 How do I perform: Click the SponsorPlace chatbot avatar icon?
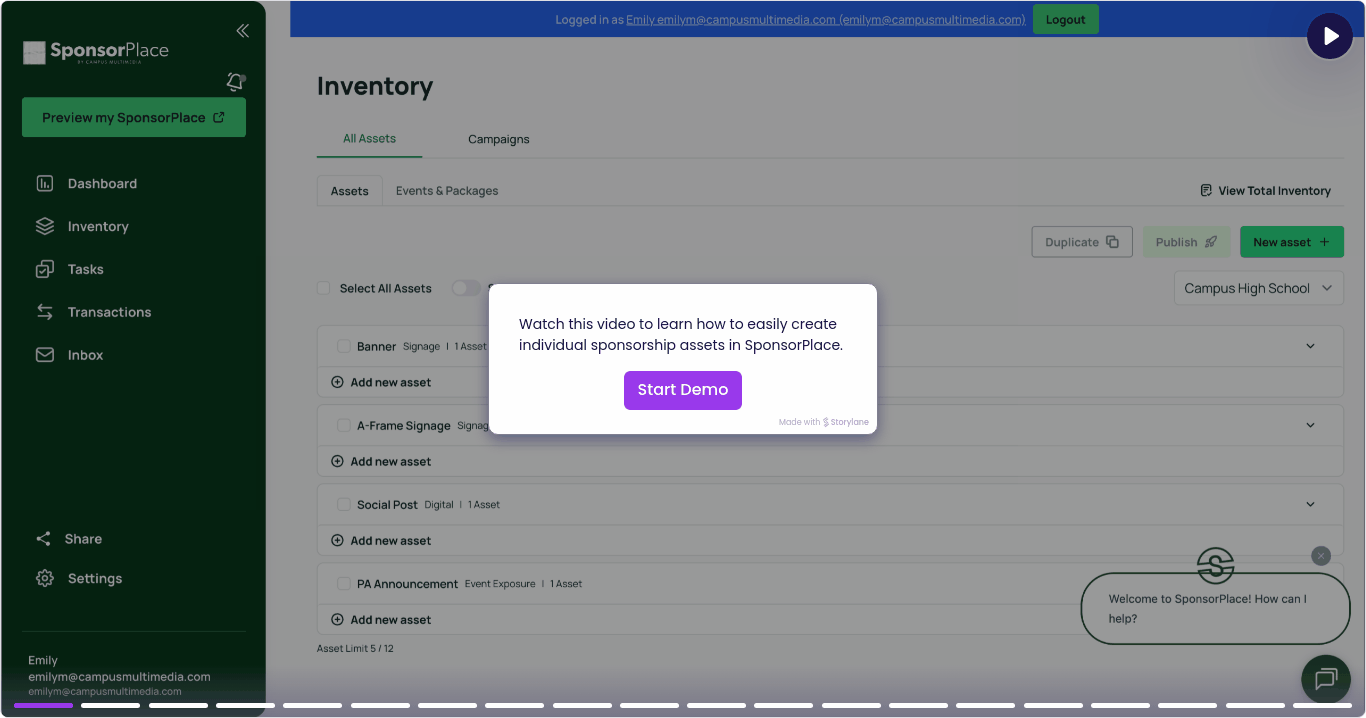pos(1216,566)
